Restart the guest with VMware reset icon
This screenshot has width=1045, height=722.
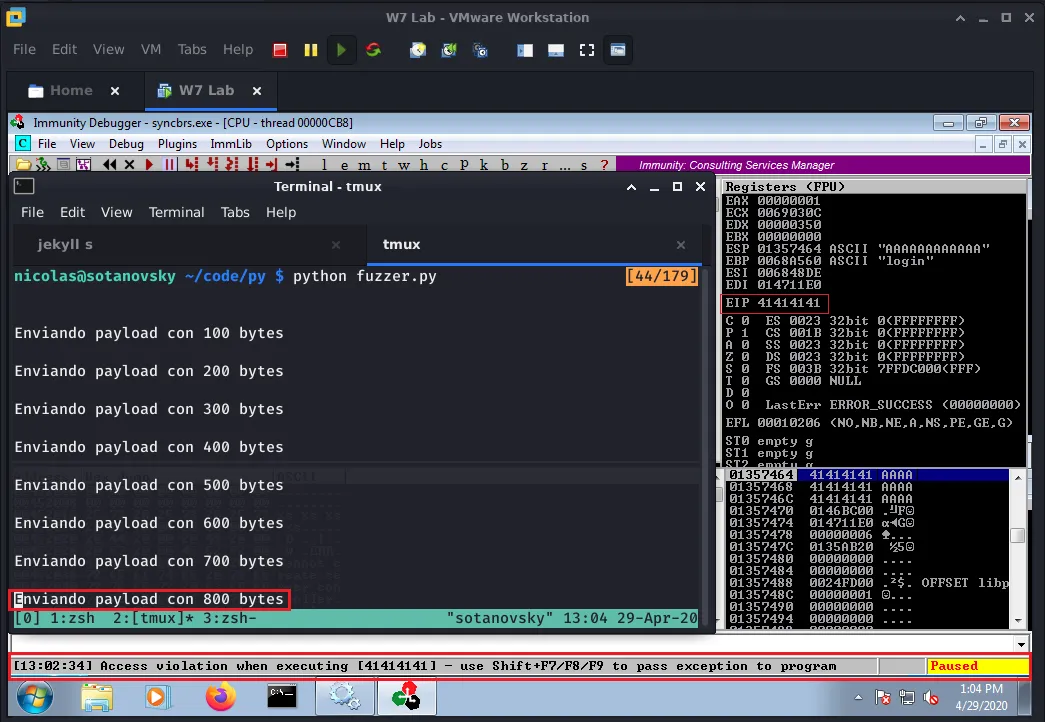click(x=373, y=50)
